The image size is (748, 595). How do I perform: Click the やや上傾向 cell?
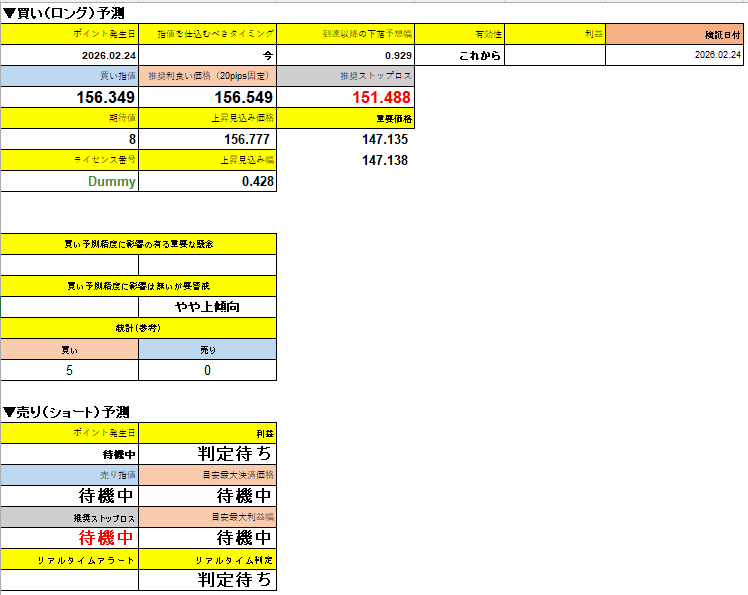(x=208, y=307)
